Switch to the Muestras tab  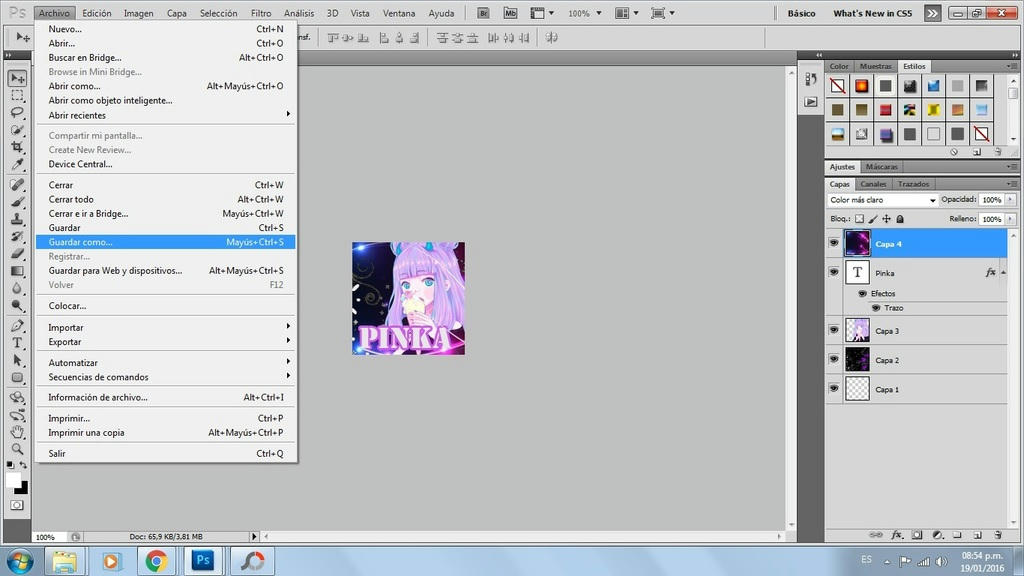point(875,66)
